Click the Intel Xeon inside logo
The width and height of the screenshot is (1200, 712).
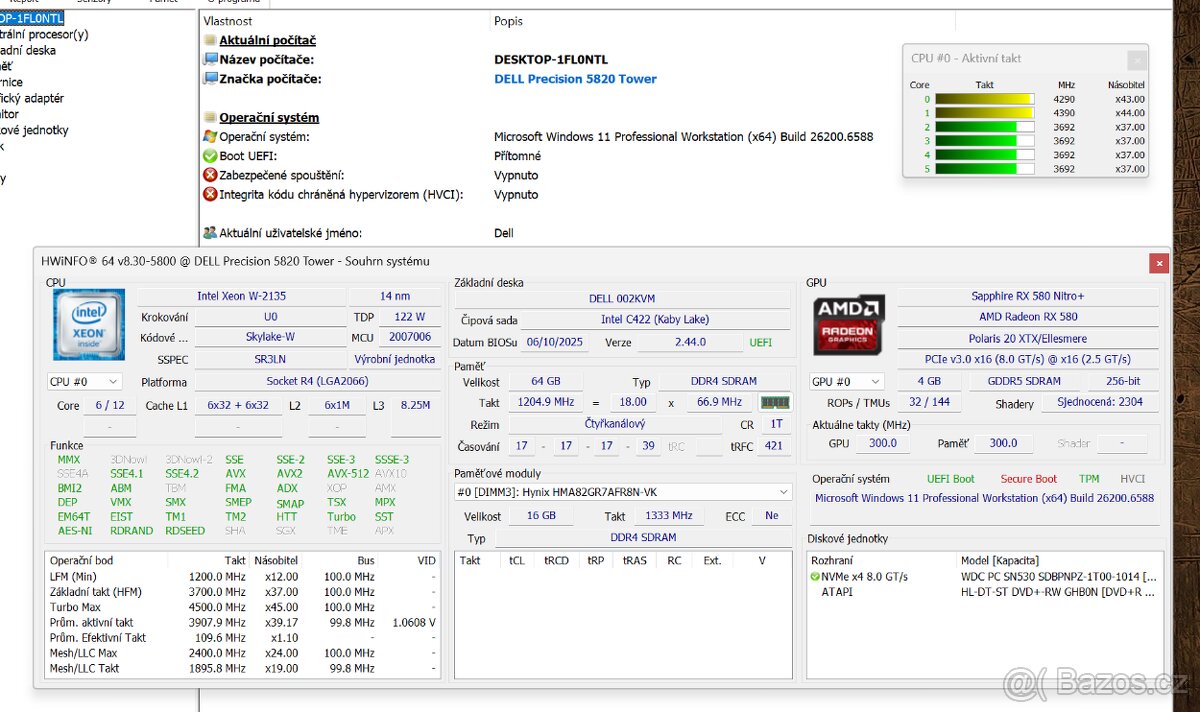tap(89, 325)
